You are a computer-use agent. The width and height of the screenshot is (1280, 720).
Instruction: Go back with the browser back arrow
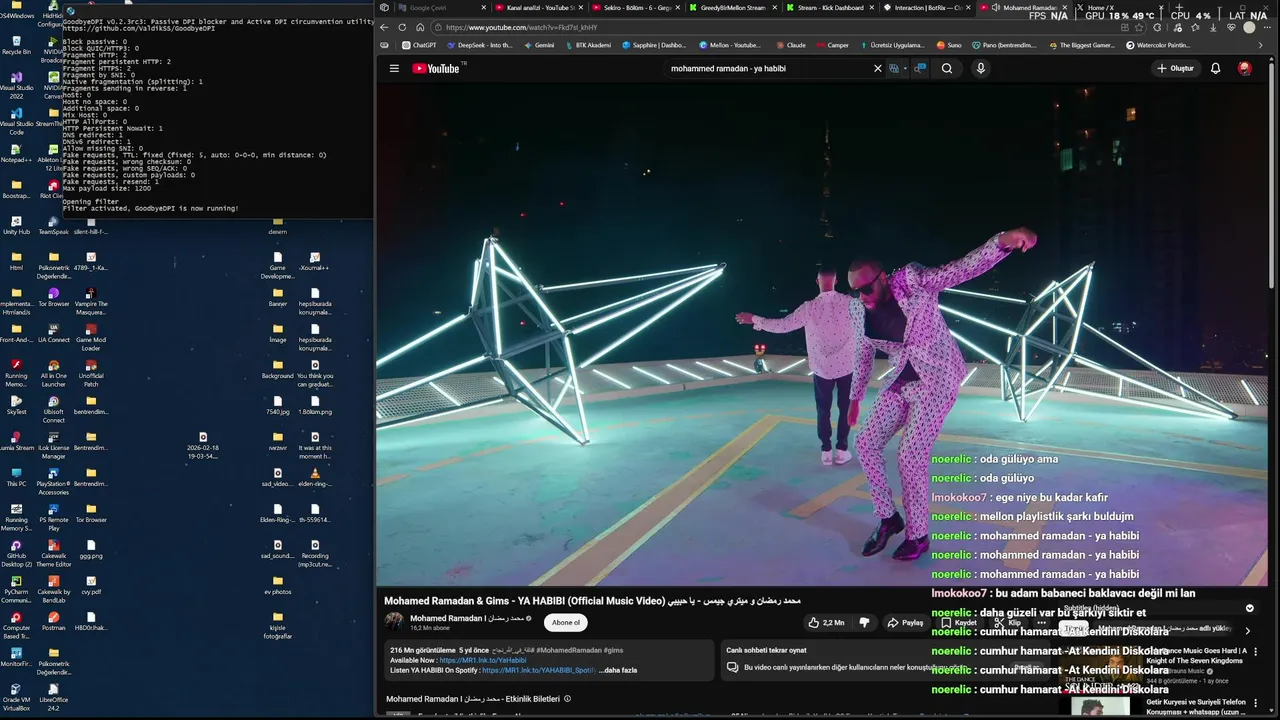385,27
